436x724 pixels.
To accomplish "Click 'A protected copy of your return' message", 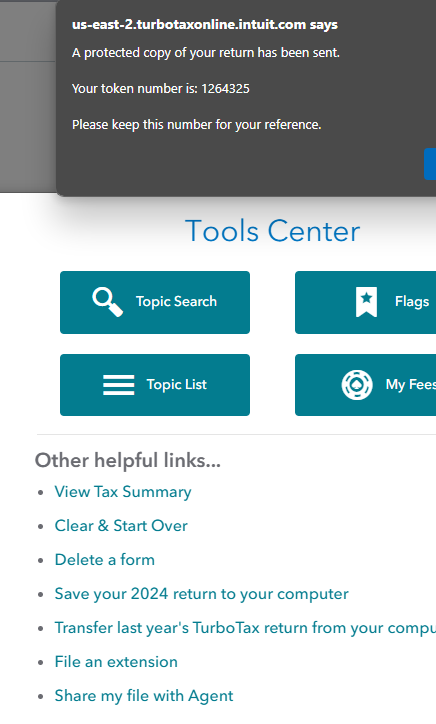I will 206,53.
